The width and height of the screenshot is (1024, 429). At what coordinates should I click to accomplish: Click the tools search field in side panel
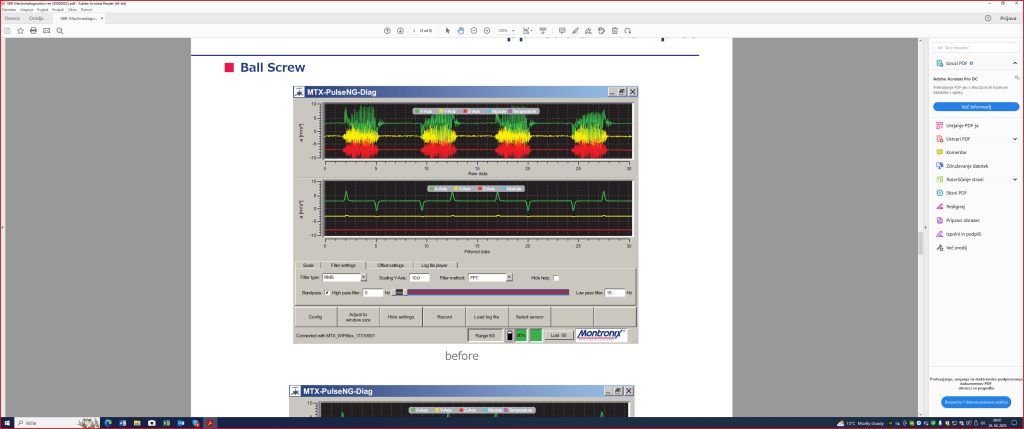(975, 47)
